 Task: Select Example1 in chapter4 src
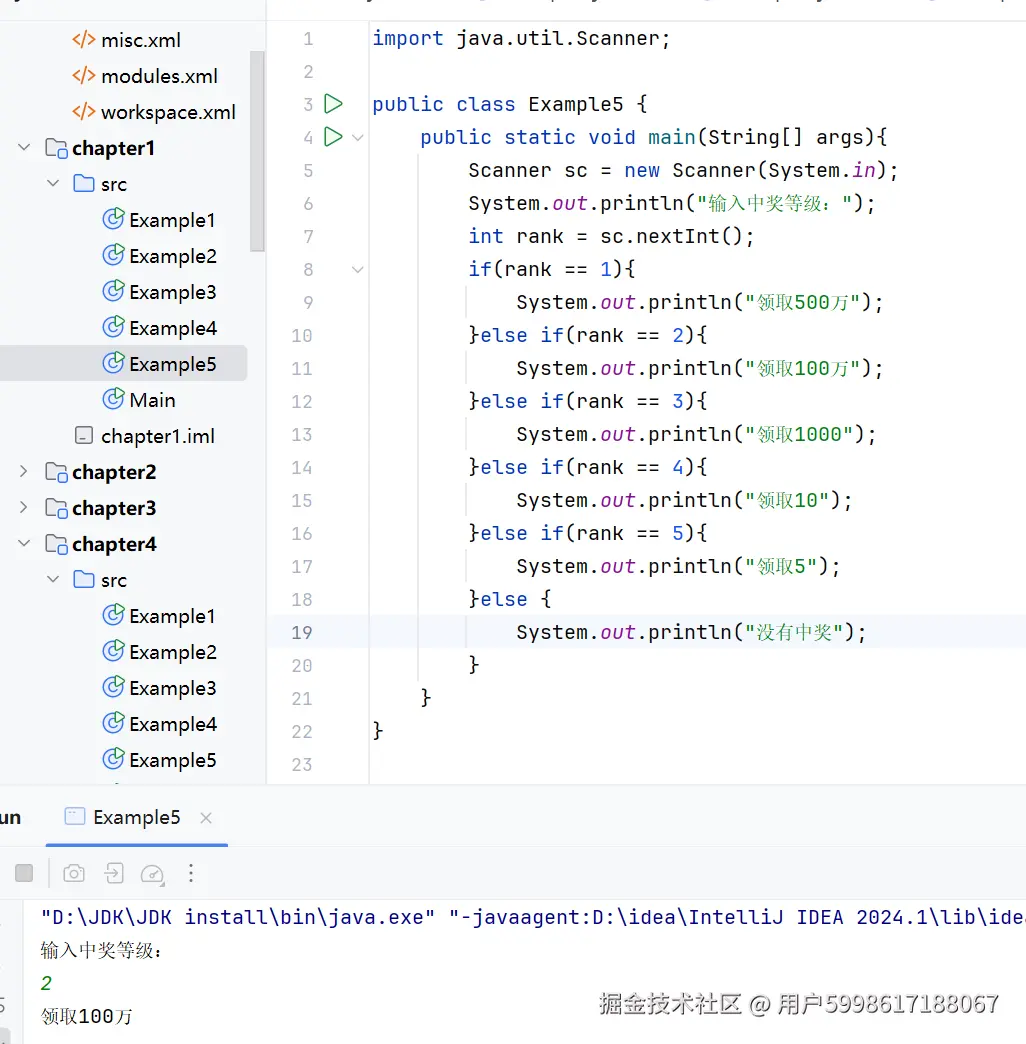pos(159,616)
